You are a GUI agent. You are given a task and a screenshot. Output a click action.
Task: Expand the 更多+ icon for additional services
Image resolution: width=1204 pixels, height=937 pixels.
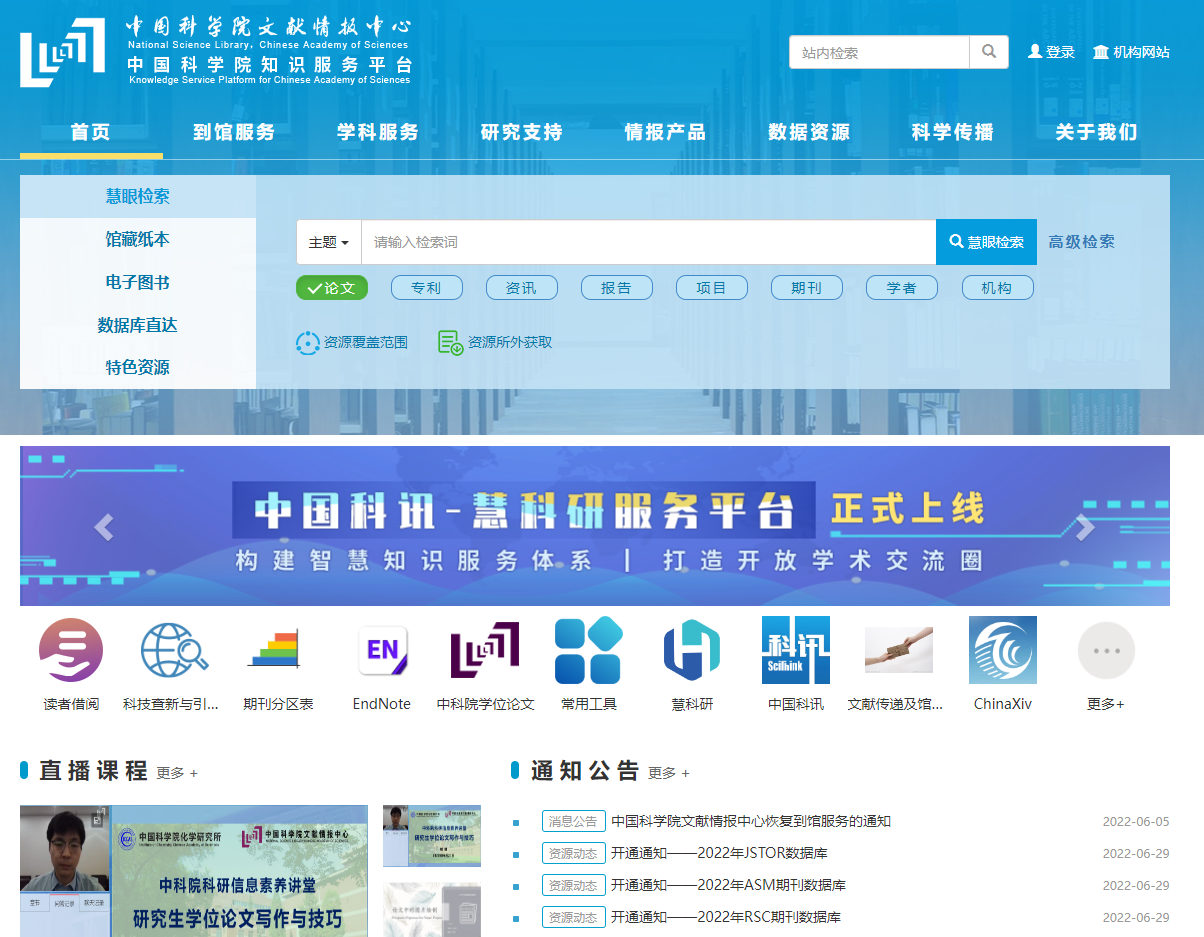(x=1105, y=650)
